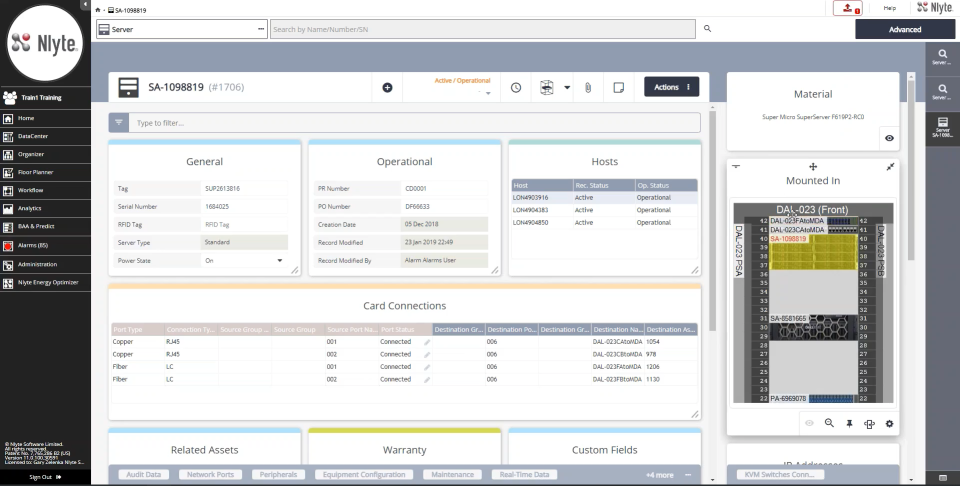Expand the +4 more tabs
Screen dimensions: 960x486
659,475
